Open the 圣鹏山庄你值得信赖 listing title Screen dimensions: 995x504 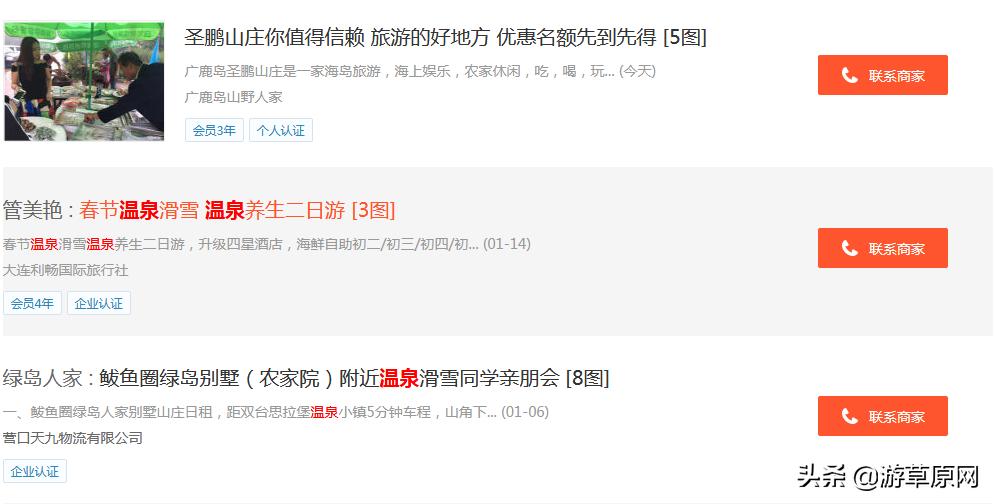pos(445,37)
